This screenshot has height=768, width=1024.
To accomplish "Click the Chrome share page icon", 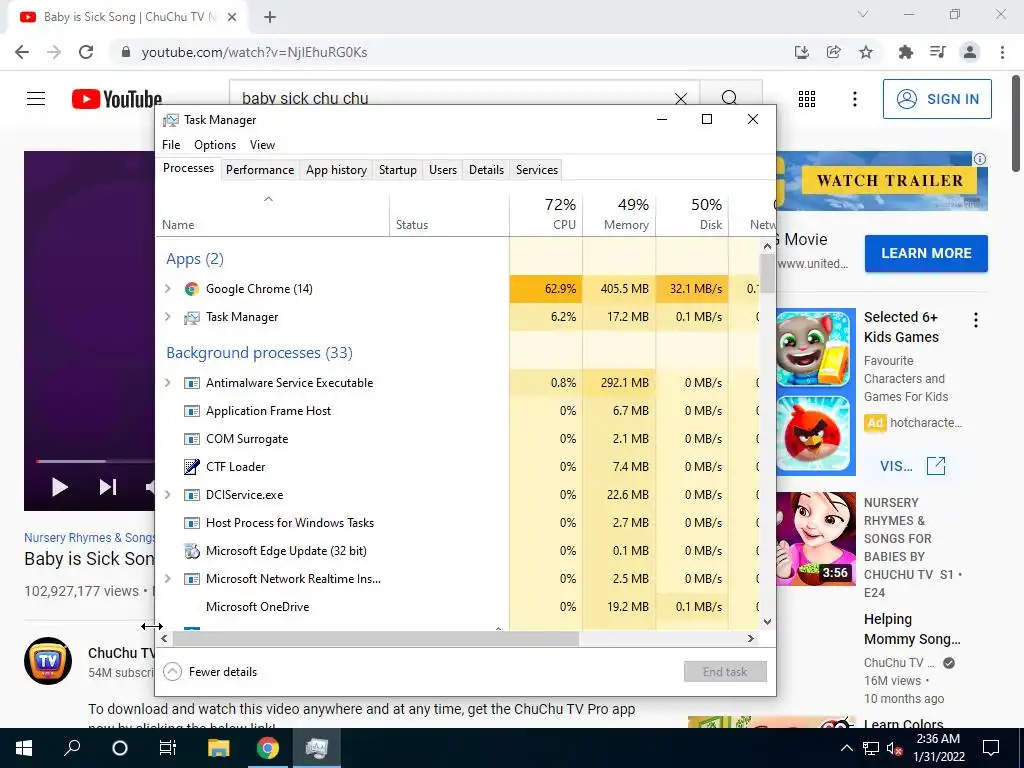I will [x=833, y=52].
